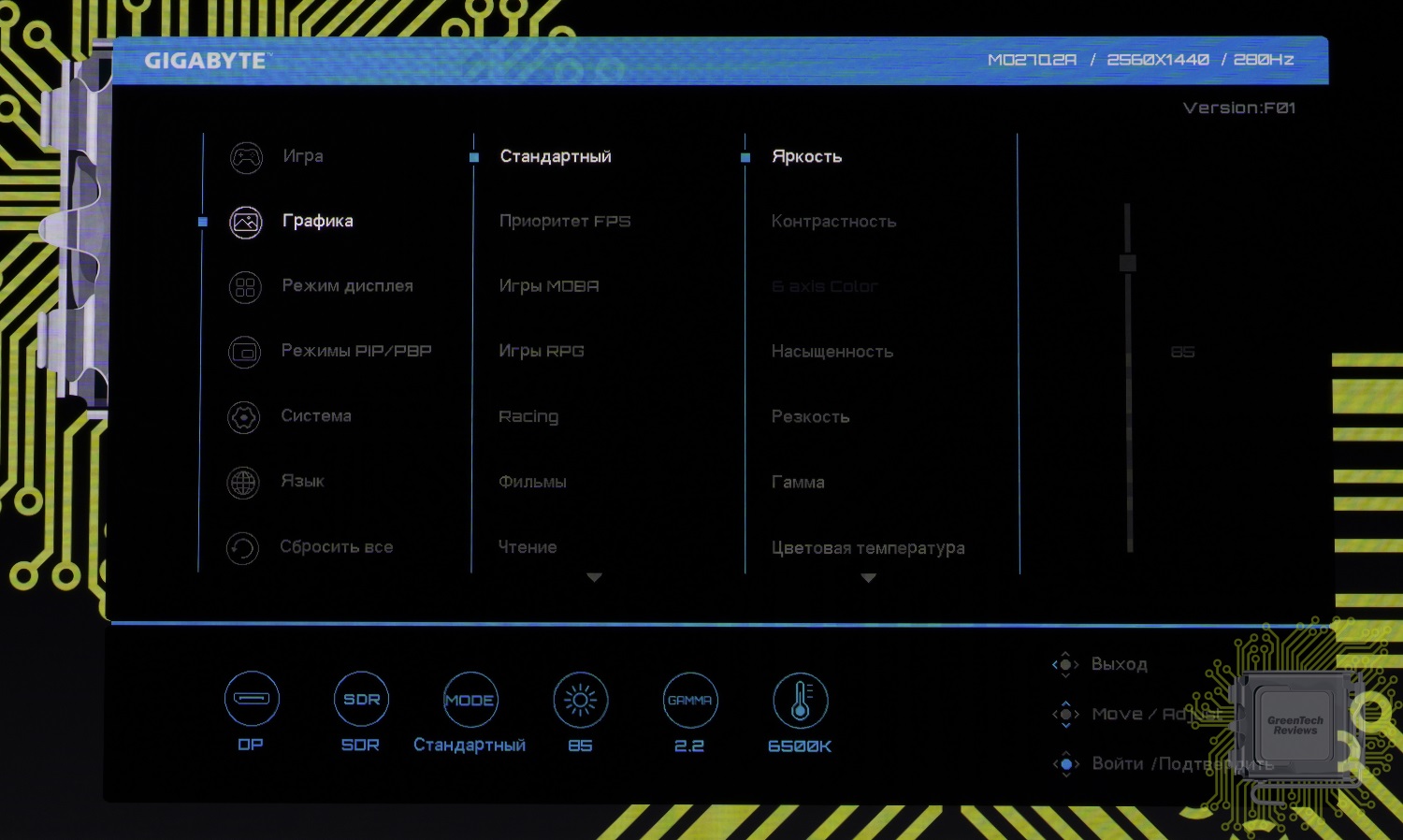Image resolution: width=1403 pixels, height=840 pixels.
Task: Expand settings list arrow below Цветовая температура
Action: [x=868, y=579]
